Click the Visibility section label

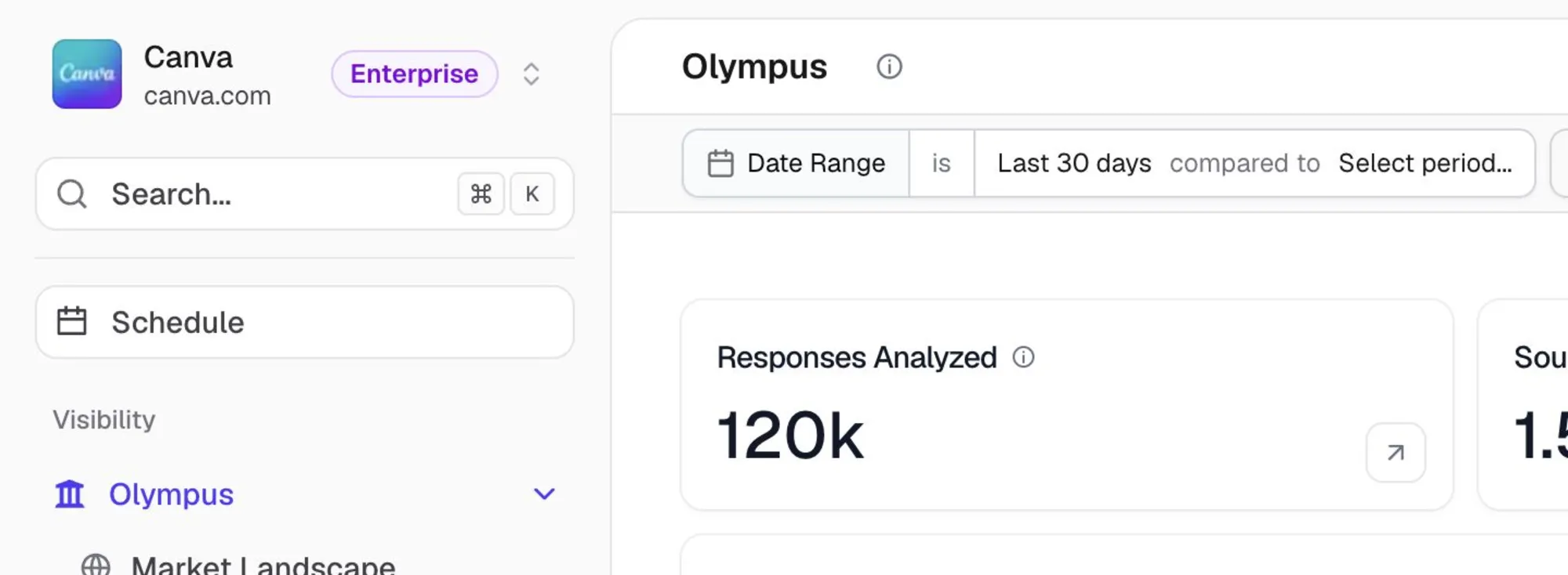pyautogui.click(x=104, y=420)
